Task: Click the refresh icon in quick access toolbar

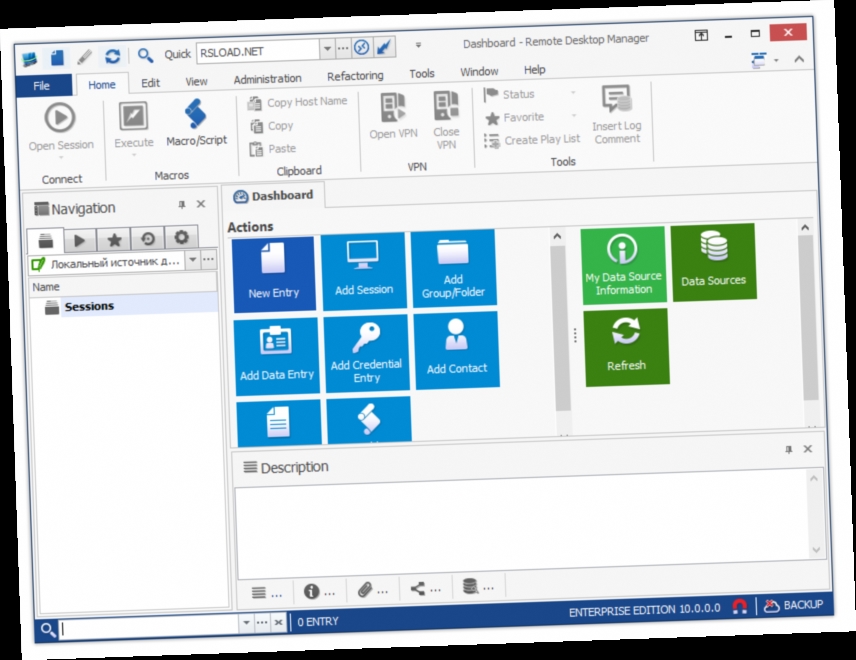Action: click(112, 56)
